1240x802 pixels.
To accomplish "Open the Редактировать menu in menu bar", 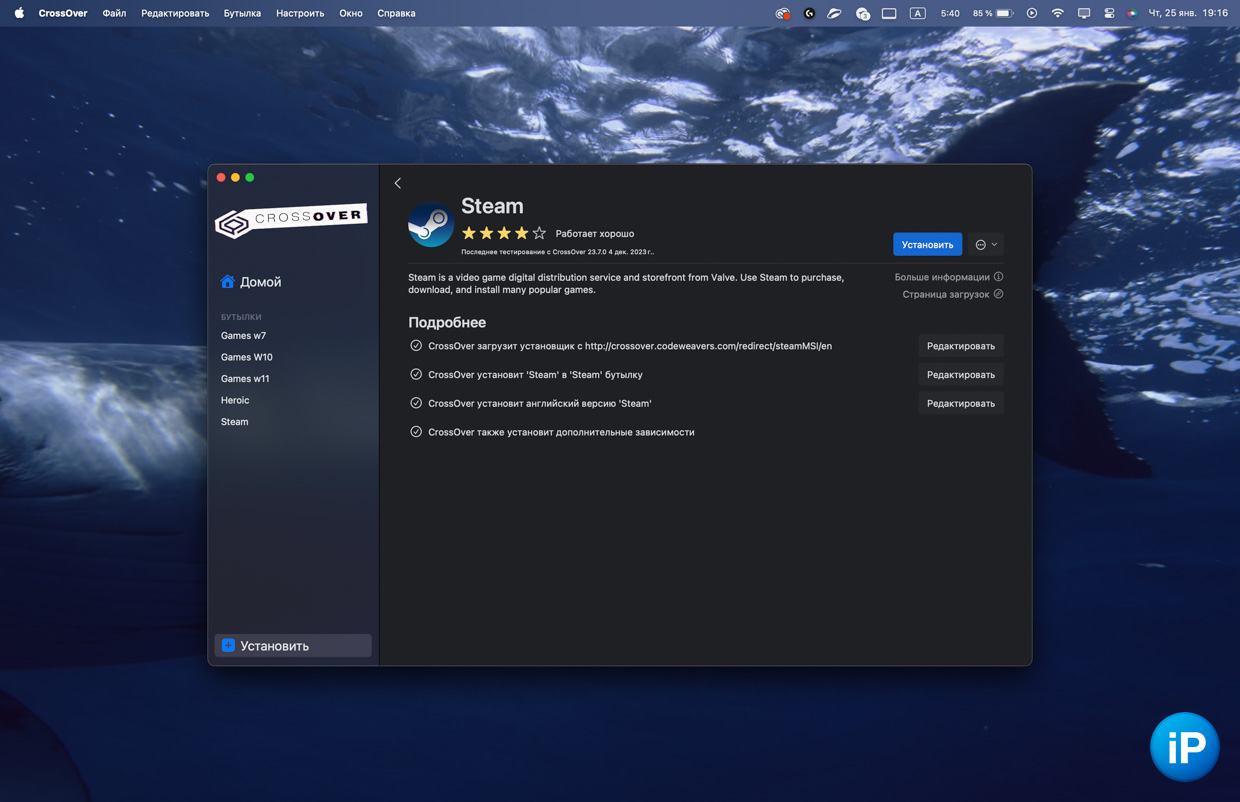I will [175, 13].
